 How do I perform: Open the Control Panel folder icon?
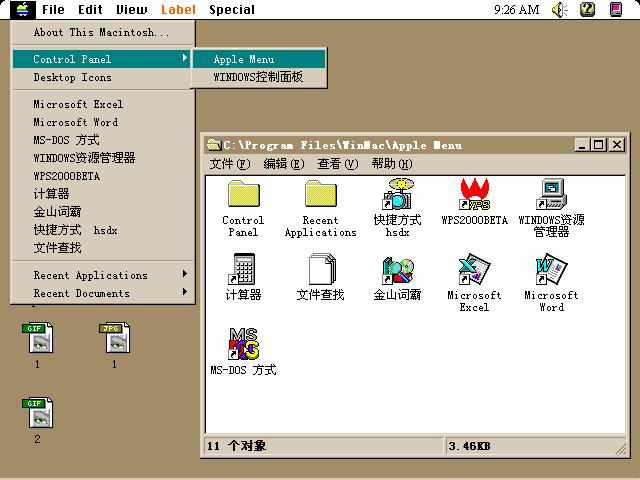pyautogui.click(x=243, y=193)
